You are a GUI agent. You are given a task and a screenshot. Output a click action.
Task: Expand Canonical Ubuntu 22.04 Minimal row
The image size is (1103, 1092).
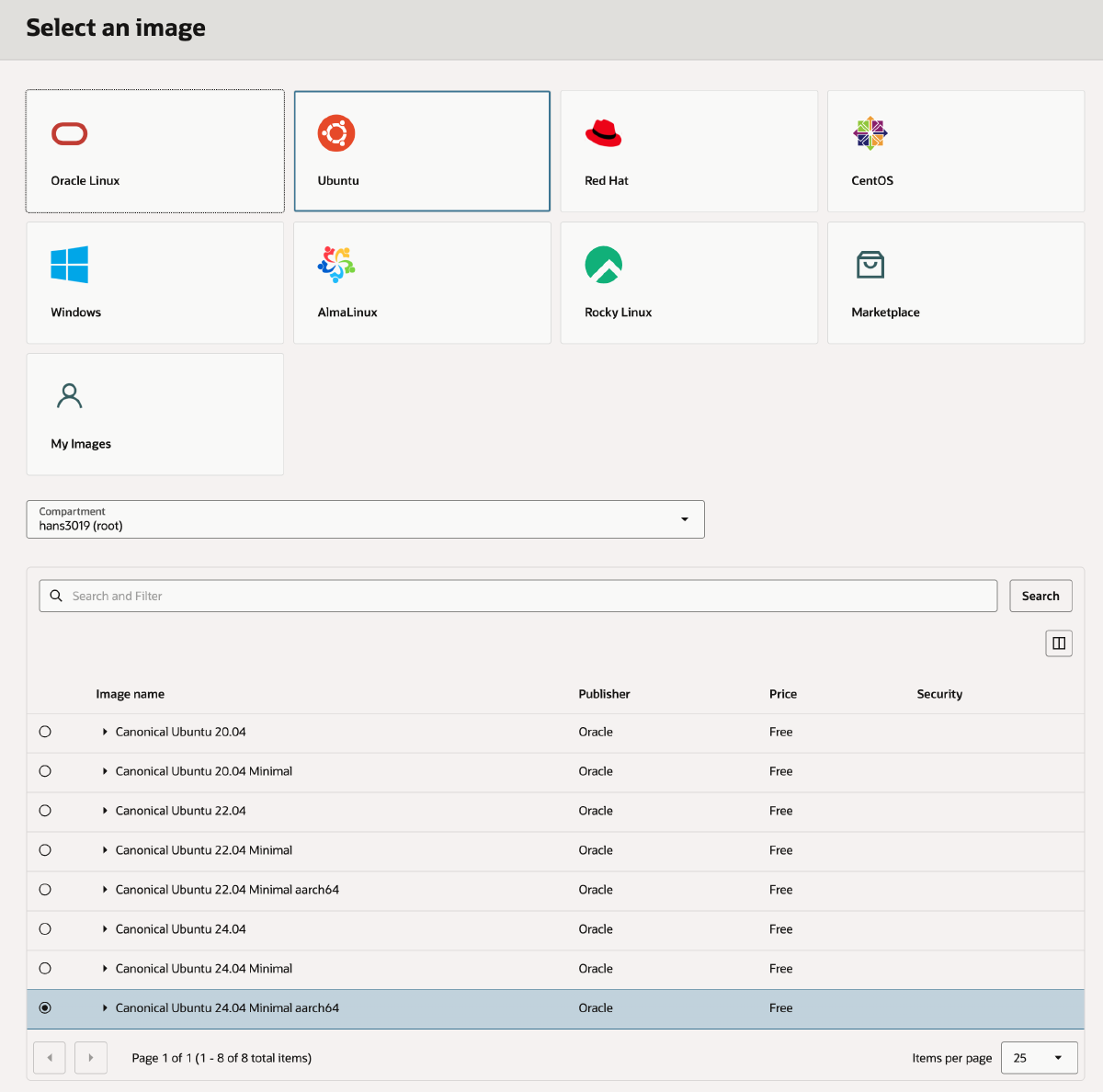(x=105, y=850)
